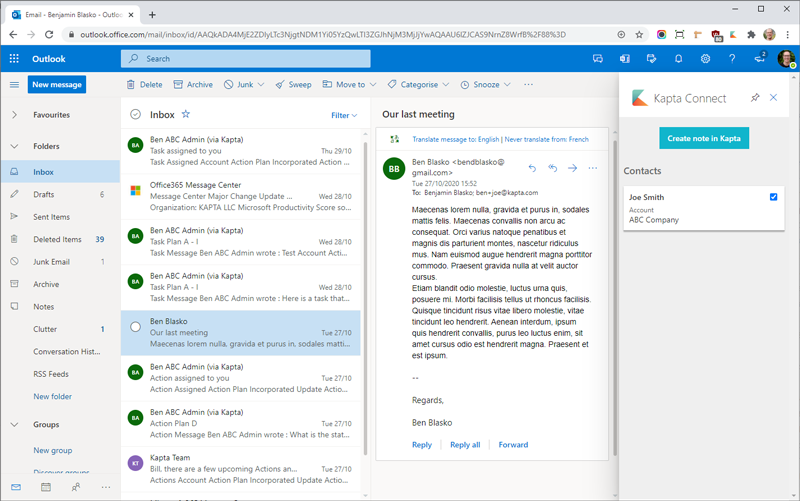Image resolution: width=800 pixels, height=501 pixels.
Task: Switch to People module icon at bottom
Action: [x=76, y=487]
